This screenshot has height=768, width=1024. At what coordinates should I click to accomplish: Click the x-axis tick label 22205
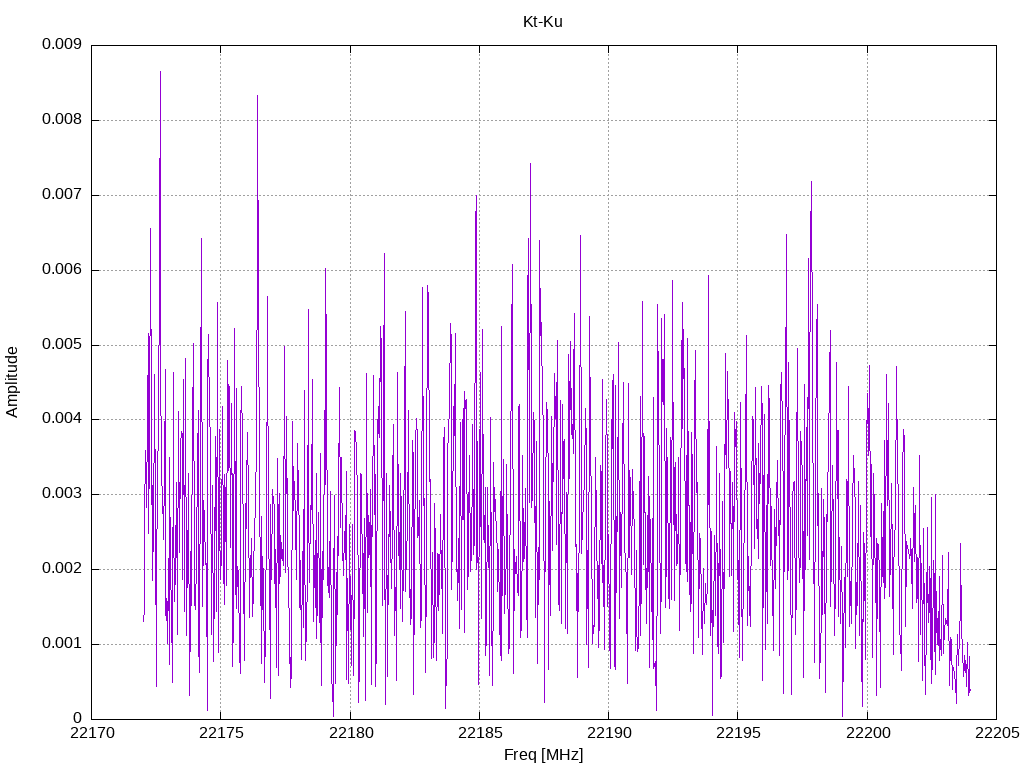point(997,733)
